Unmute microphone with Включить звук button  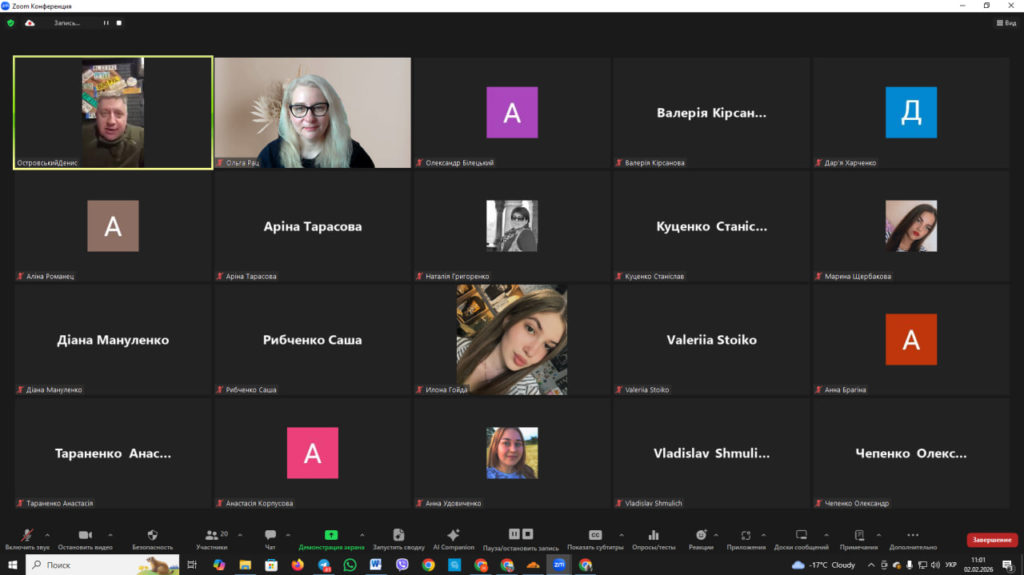point(26,537)
